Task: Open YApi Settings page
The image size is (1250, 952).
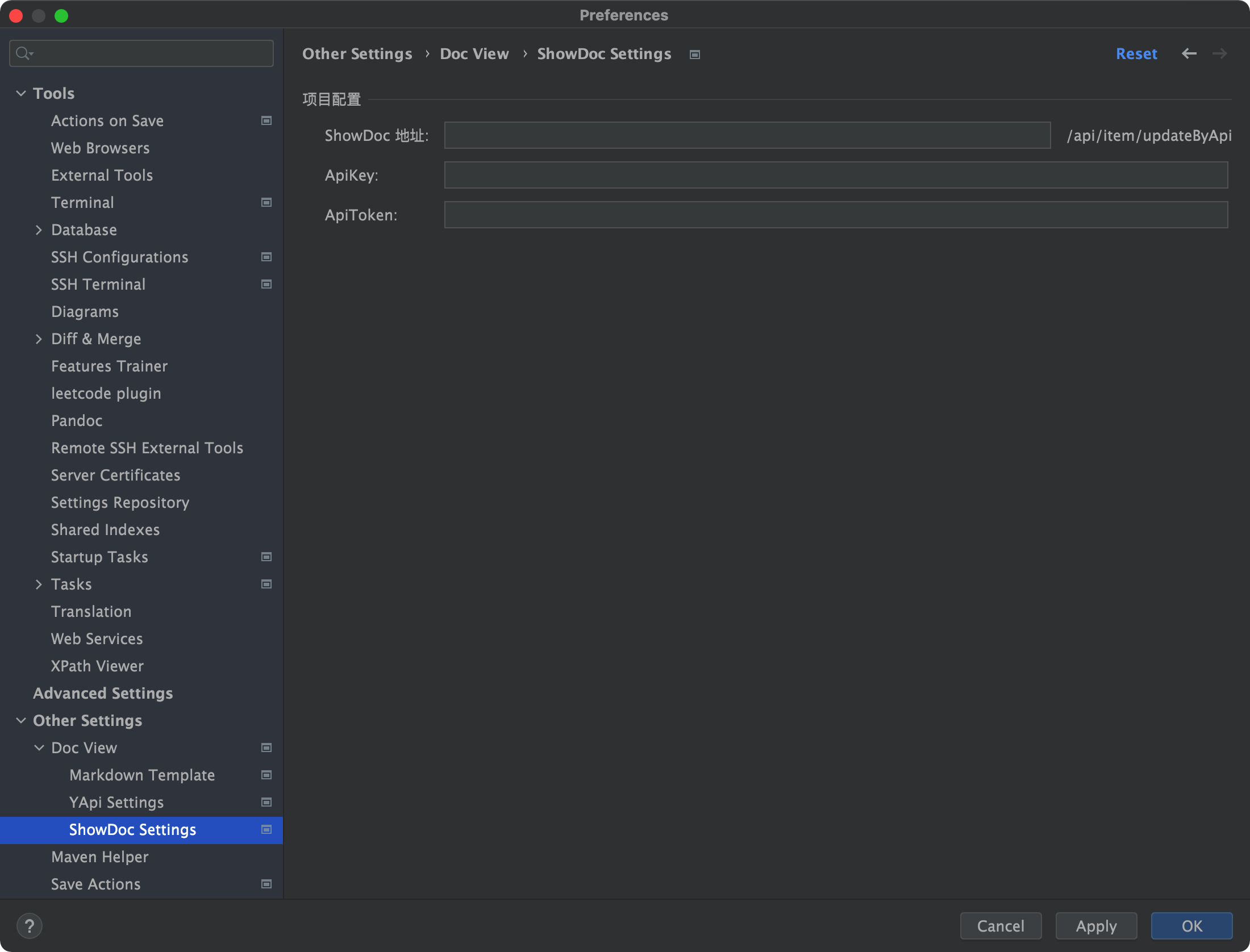Action: point(116,802)
